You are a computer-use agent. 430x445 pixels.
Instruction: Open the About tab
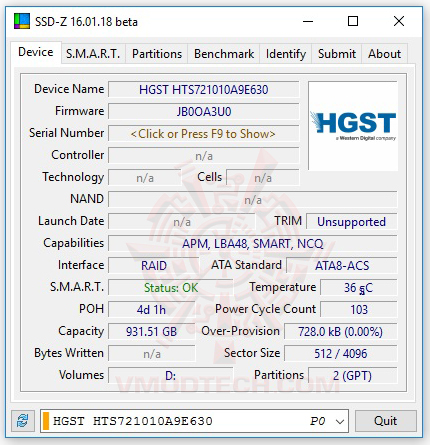coord(384,54)
